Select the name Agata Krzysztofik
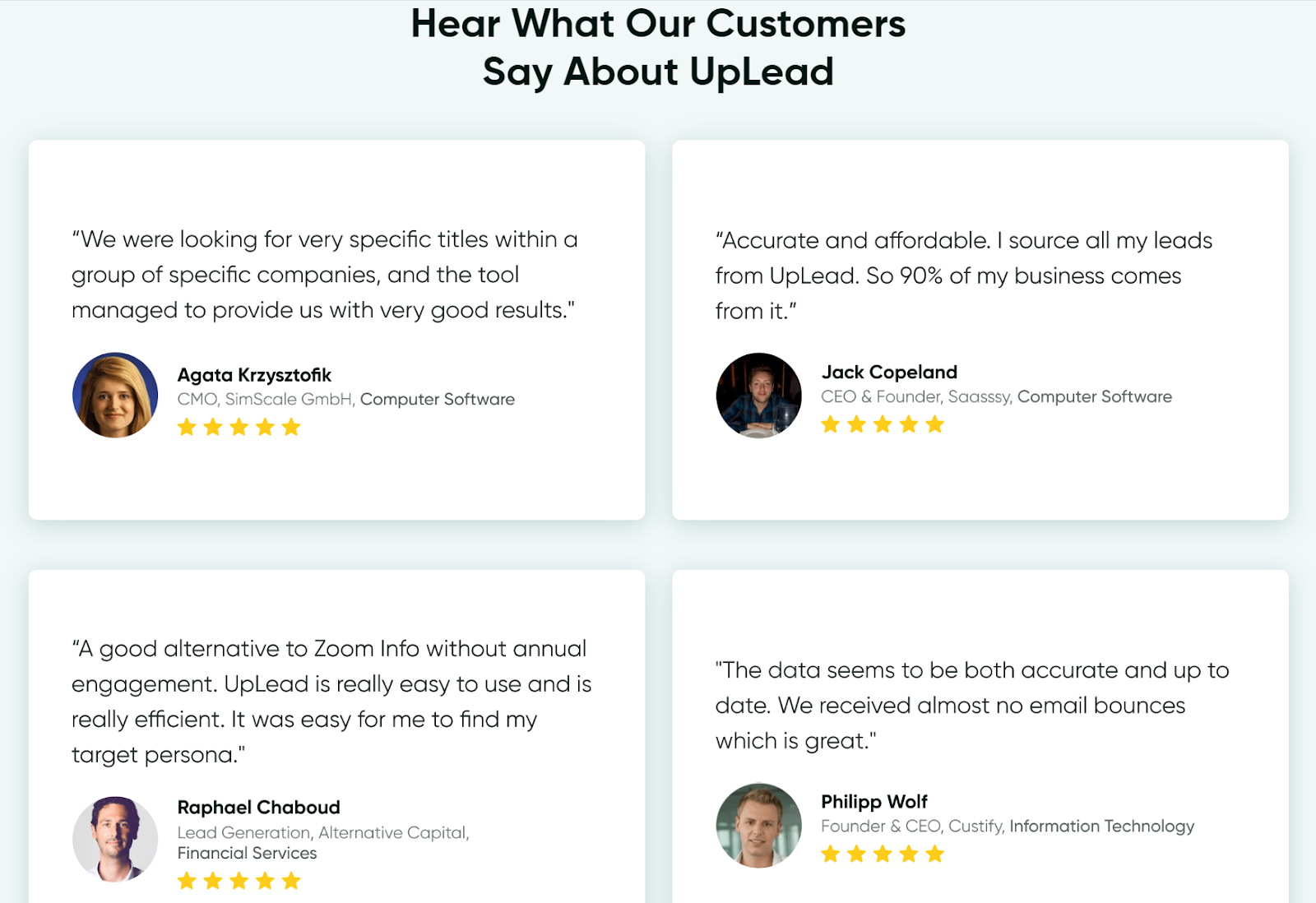Screen dimensions: 1316x903 [254, 375]
